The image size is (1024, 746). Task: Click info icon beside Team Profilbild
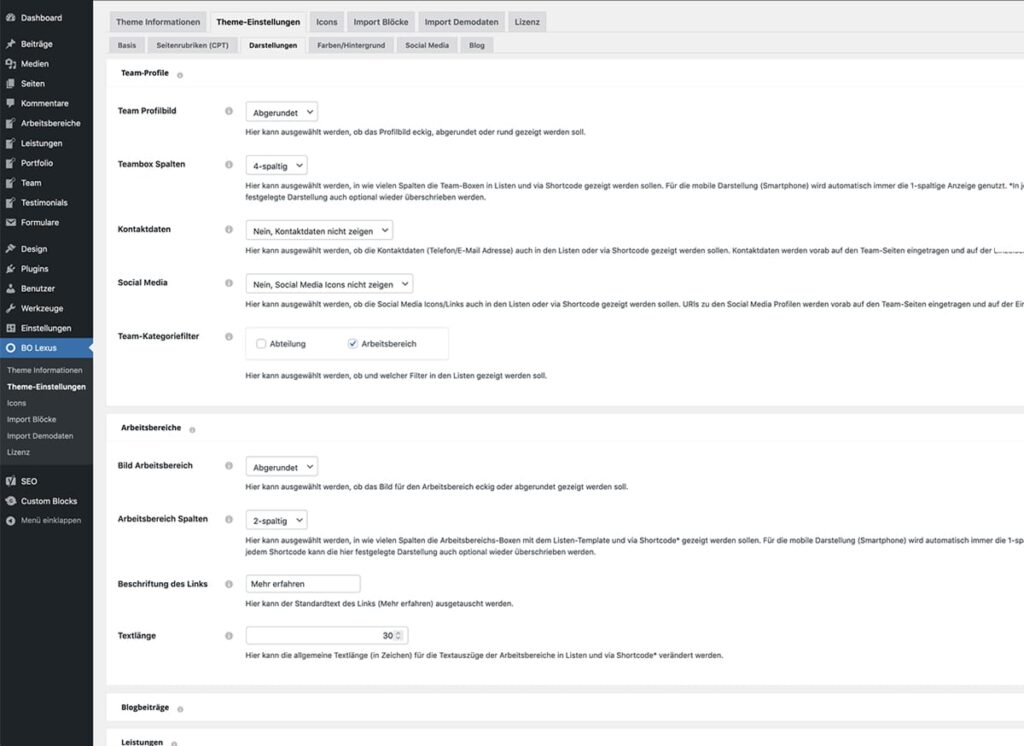(229, 111)
